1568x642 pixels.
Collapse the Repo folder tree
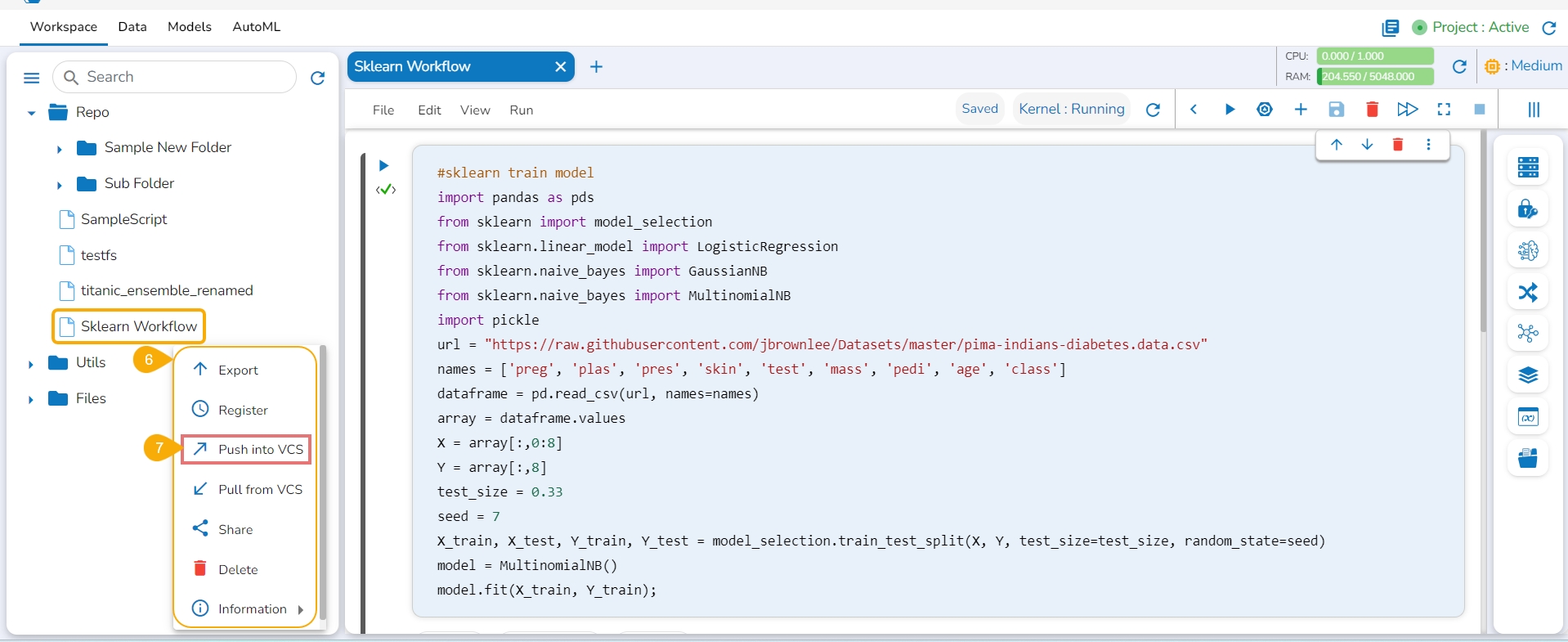pyautogui.click(x=31, y=113)
